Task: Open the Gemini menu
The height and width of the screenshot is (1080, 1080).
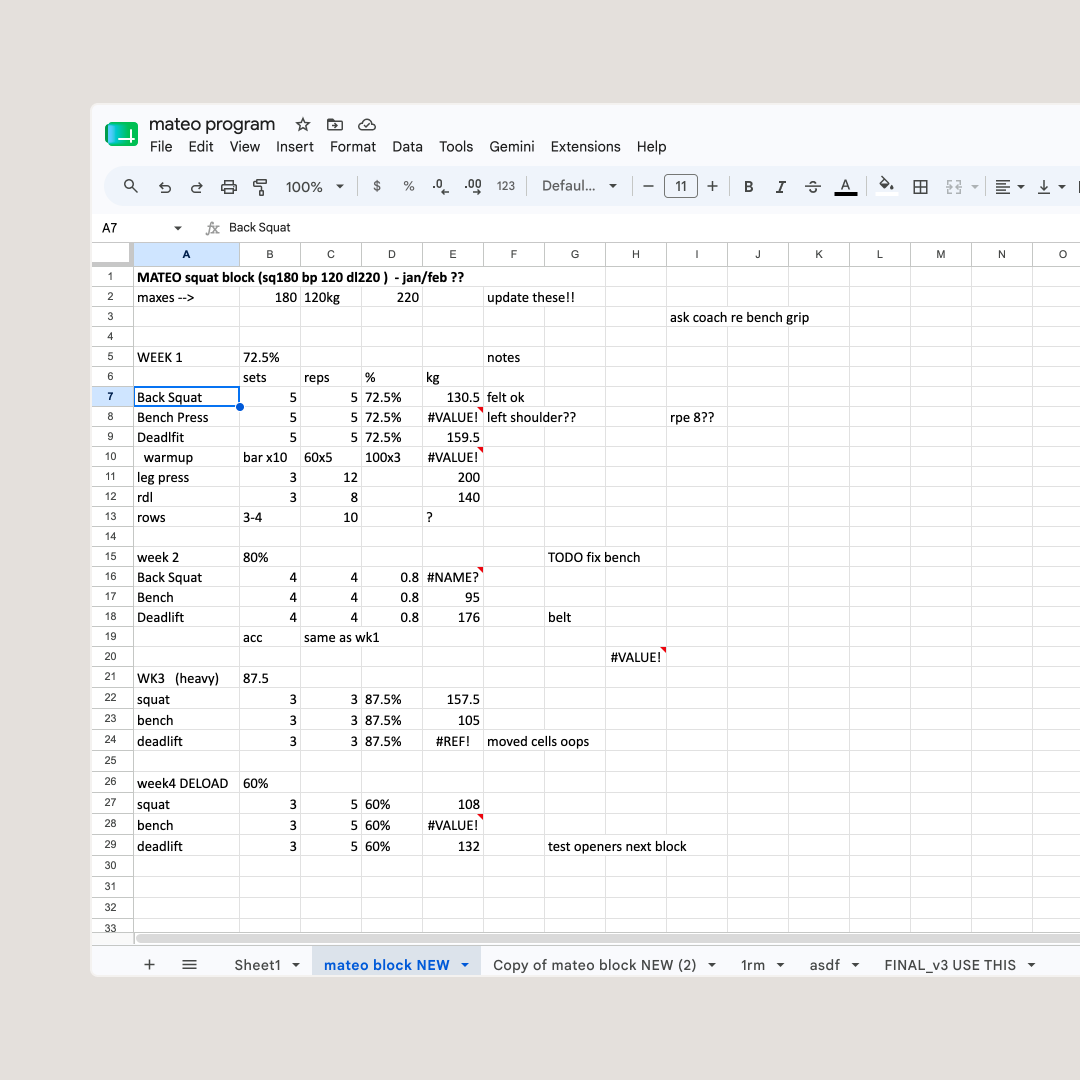Action: tap(512, 147)
